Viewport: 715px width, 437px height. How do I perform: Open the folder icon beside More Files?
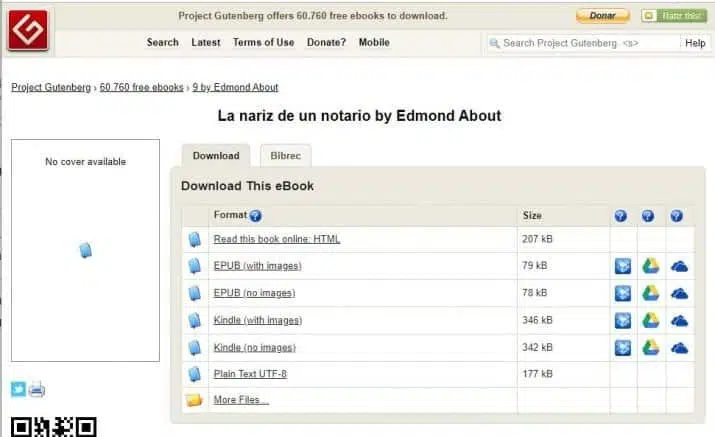[x=194, y=400]
